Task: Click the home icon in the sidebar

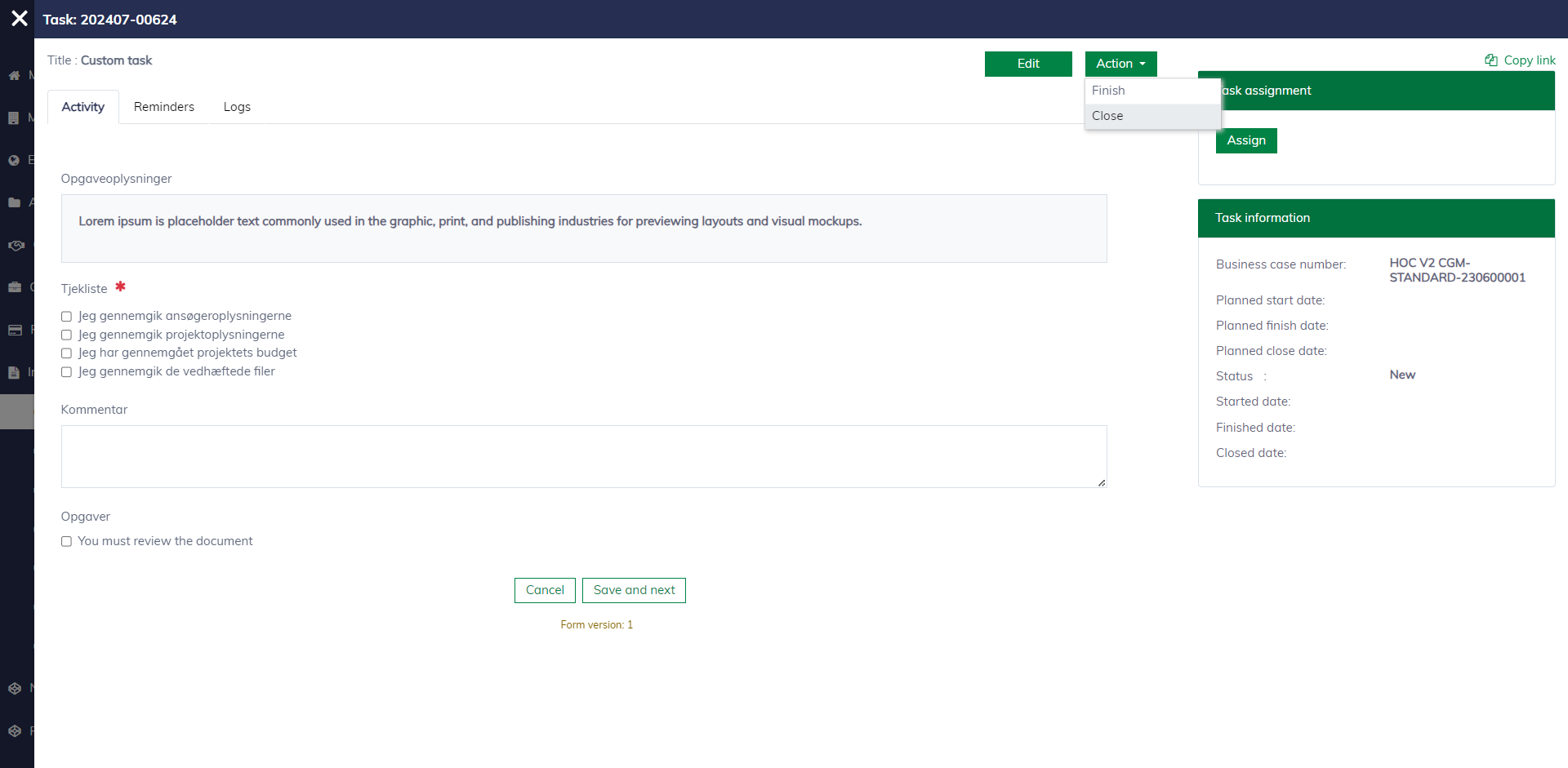Action: click(14, 75)
